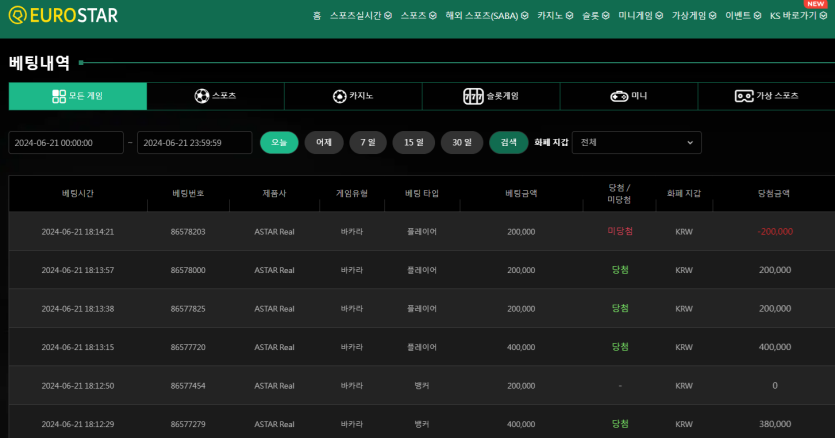Click the -200,000 winnings amount
The width and height of the screenshot is (835, 438).
click(775, 232)
